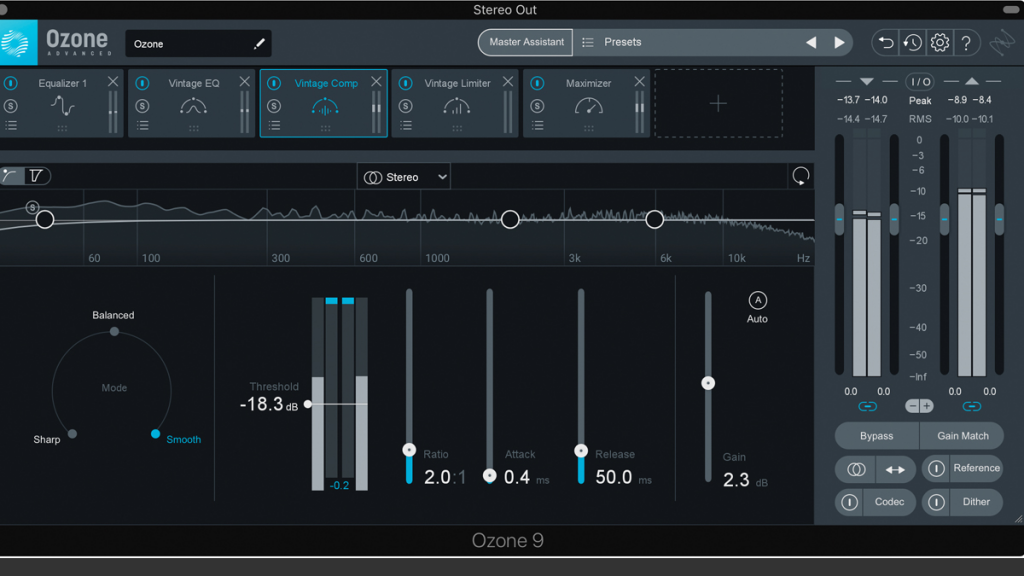Screen dimensions: 1024x576
Task: Select the Smooth compression mode
Action: [156, 434]
